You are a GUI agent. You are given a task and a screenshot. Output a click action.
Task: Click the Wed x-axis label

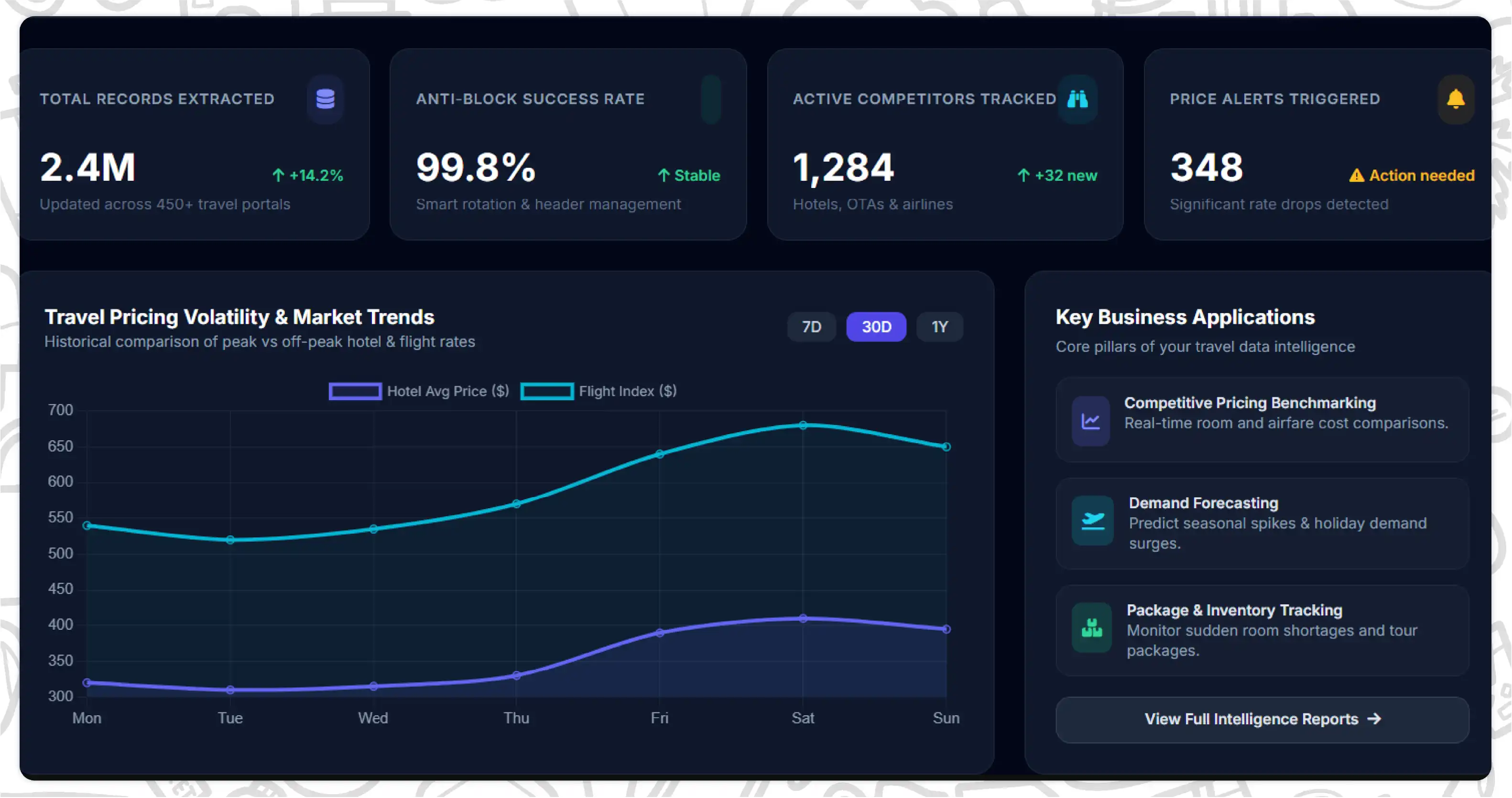[x=373, y=718]
